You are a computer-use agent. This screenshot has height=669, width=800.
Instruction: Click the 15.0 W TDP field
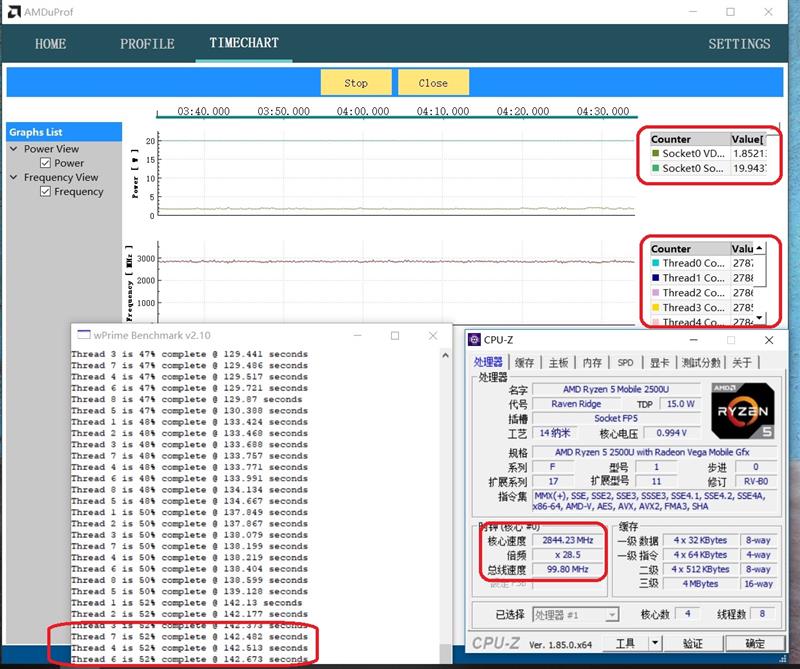pos(680,404)
